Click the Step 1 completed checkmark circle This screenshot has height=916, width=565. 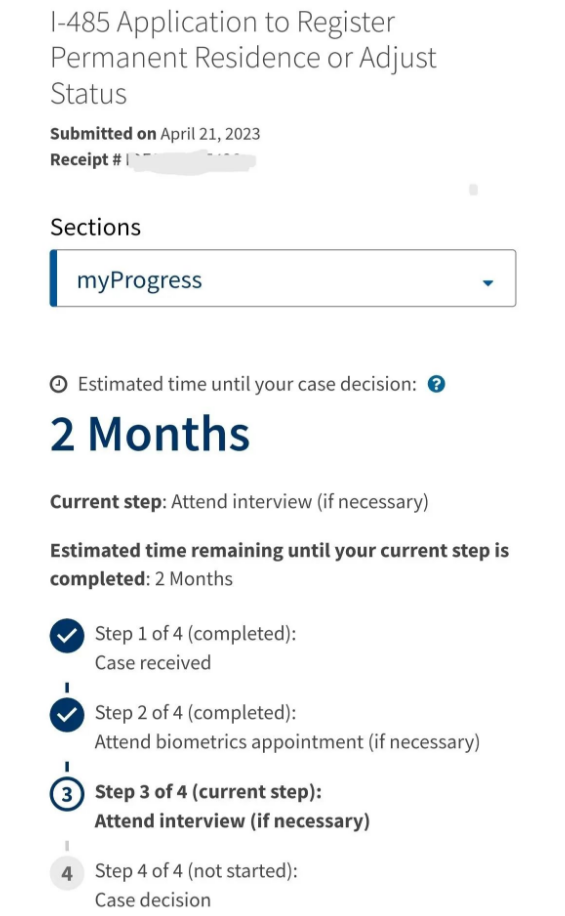67,636
